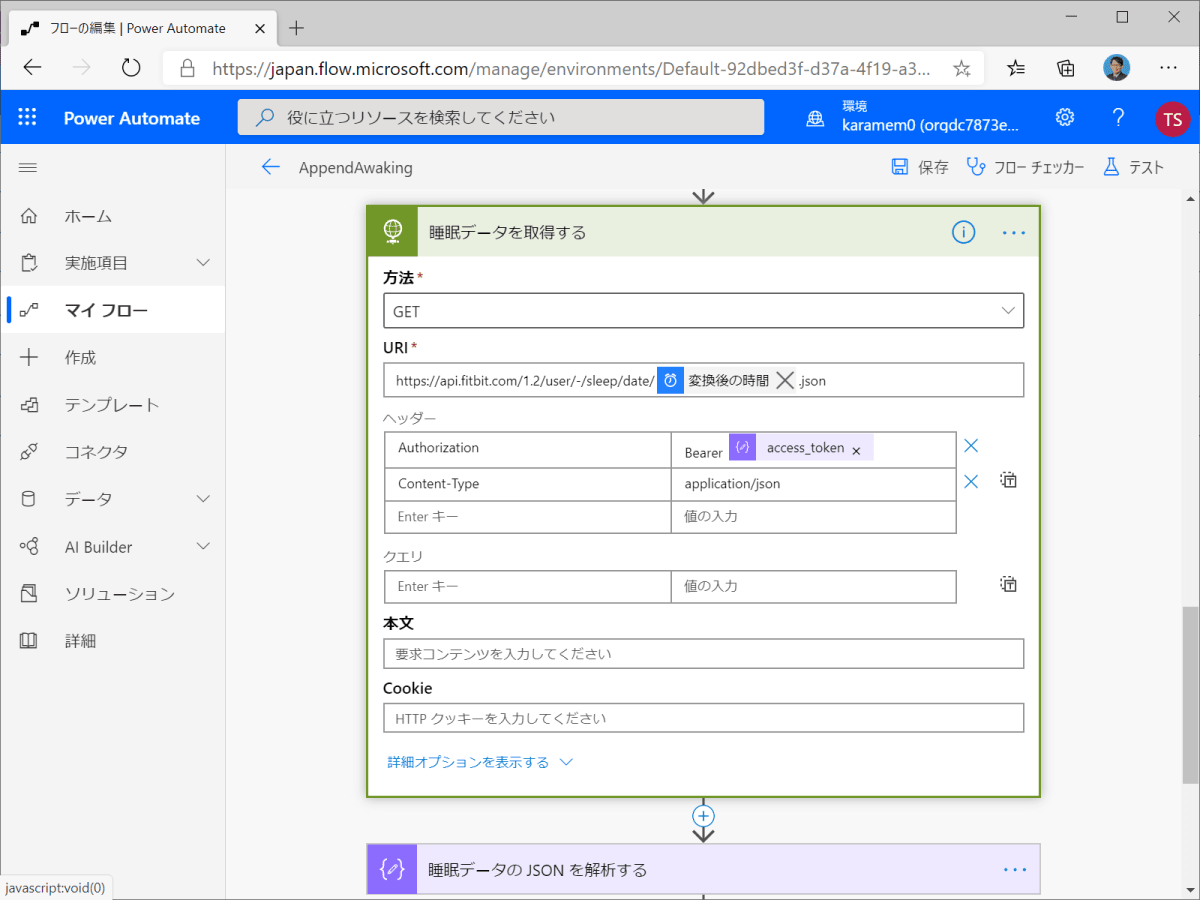Viewport: 1200px width, 900px height.
Task: Start a テスト run
Action: [1133, 167]
